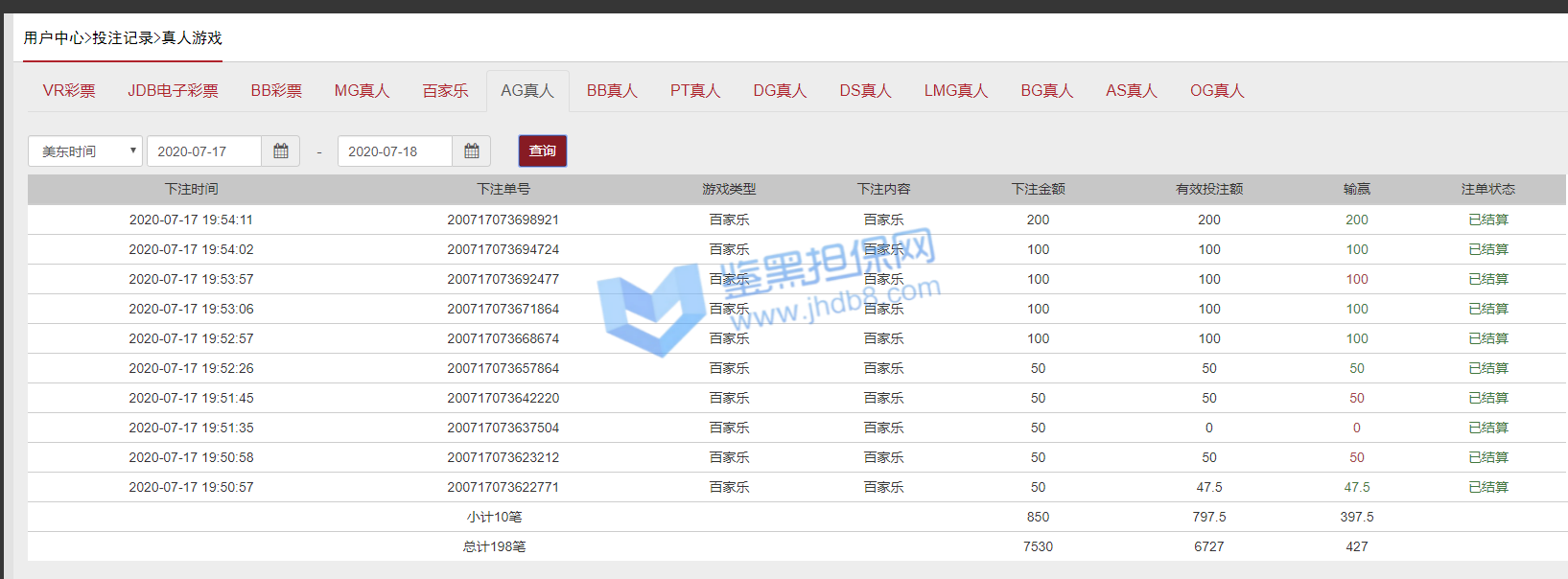Click the 下注时间 column header

click(192, 190)
